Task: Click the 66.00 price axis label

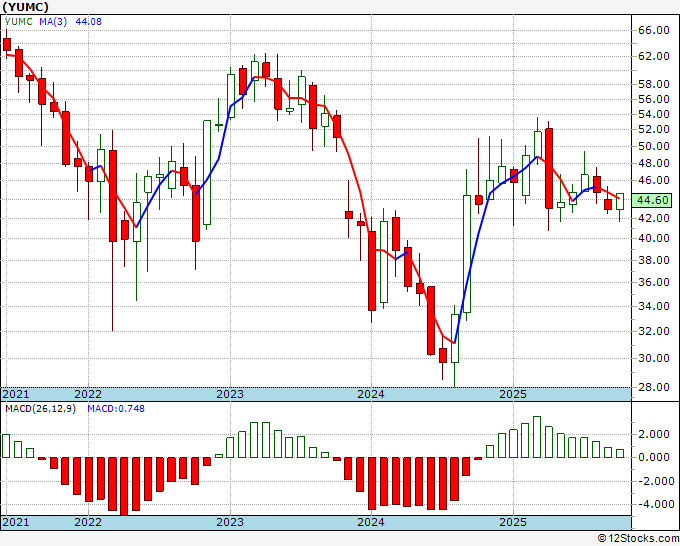Action: tap(654, 30)
